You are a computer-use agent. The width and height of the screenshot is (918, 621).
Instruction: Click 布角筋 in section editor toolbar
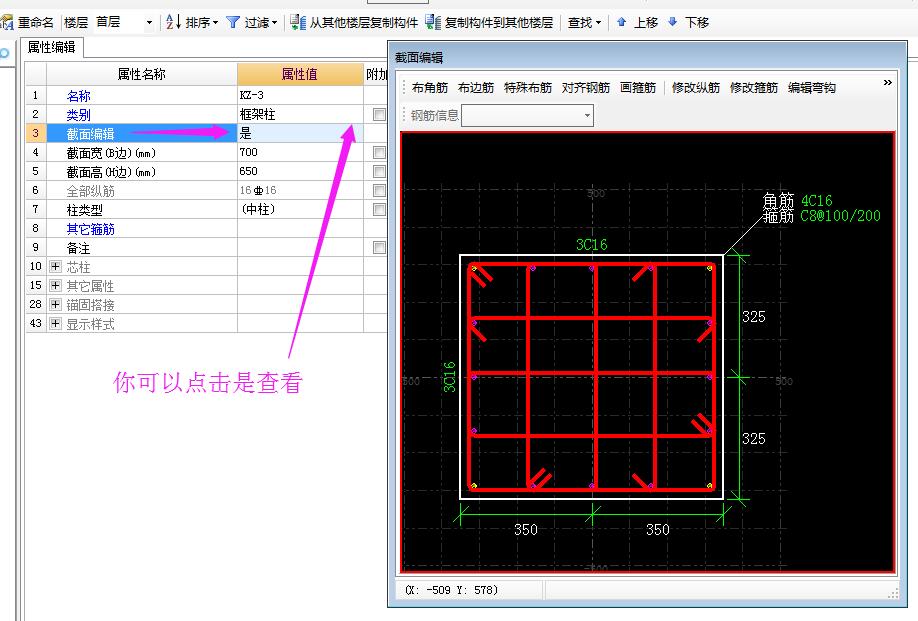430,88
